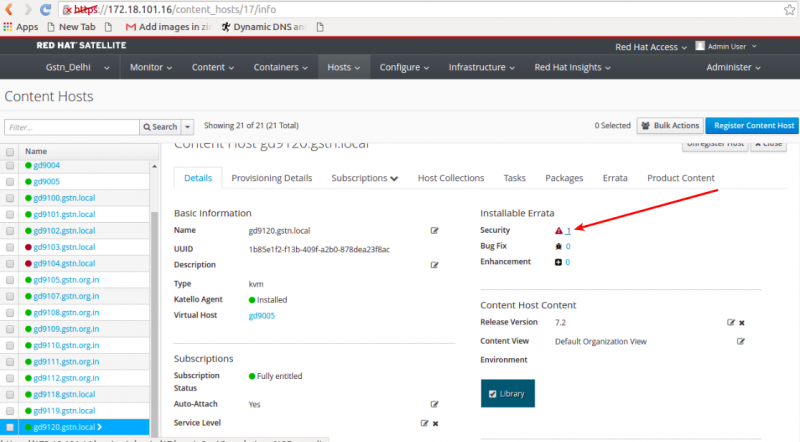Open the Gstn_Delhi organization dropdown
The image size is (800, 442).
pyautogui.click(x=78, y=67)
